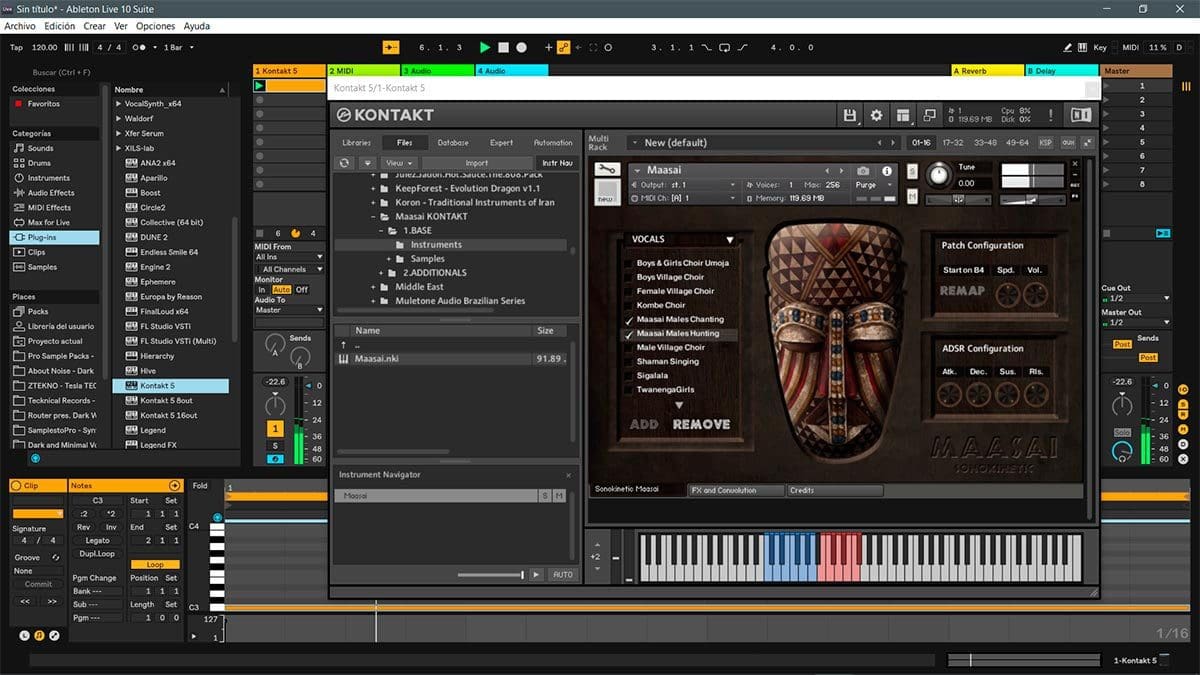This screenshot has width=1200, height=675.
Task: Click the Import button in Kontakt browser
Action: 477,163
